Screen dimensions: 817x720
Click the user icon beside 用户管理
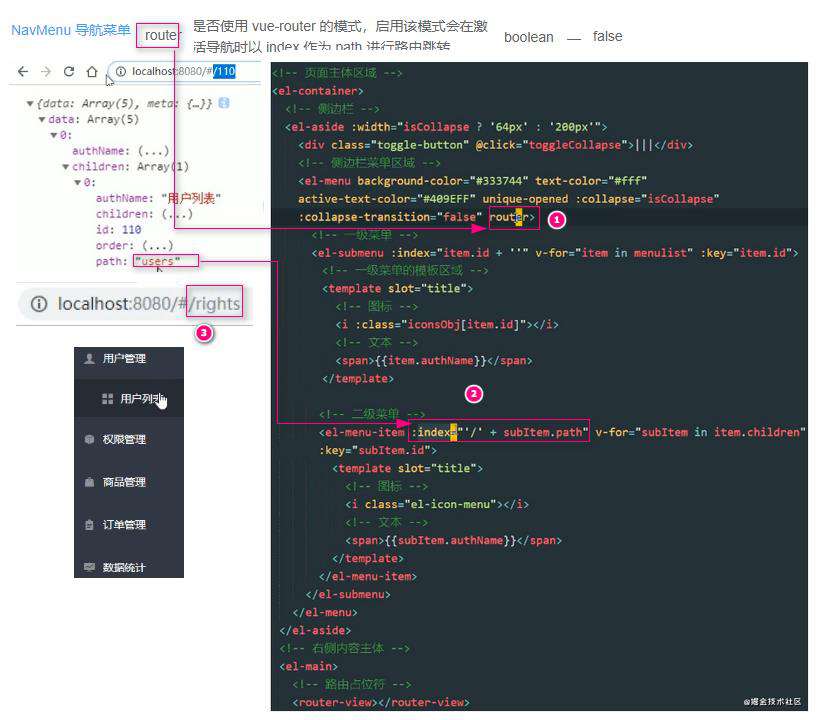point(89,358)
